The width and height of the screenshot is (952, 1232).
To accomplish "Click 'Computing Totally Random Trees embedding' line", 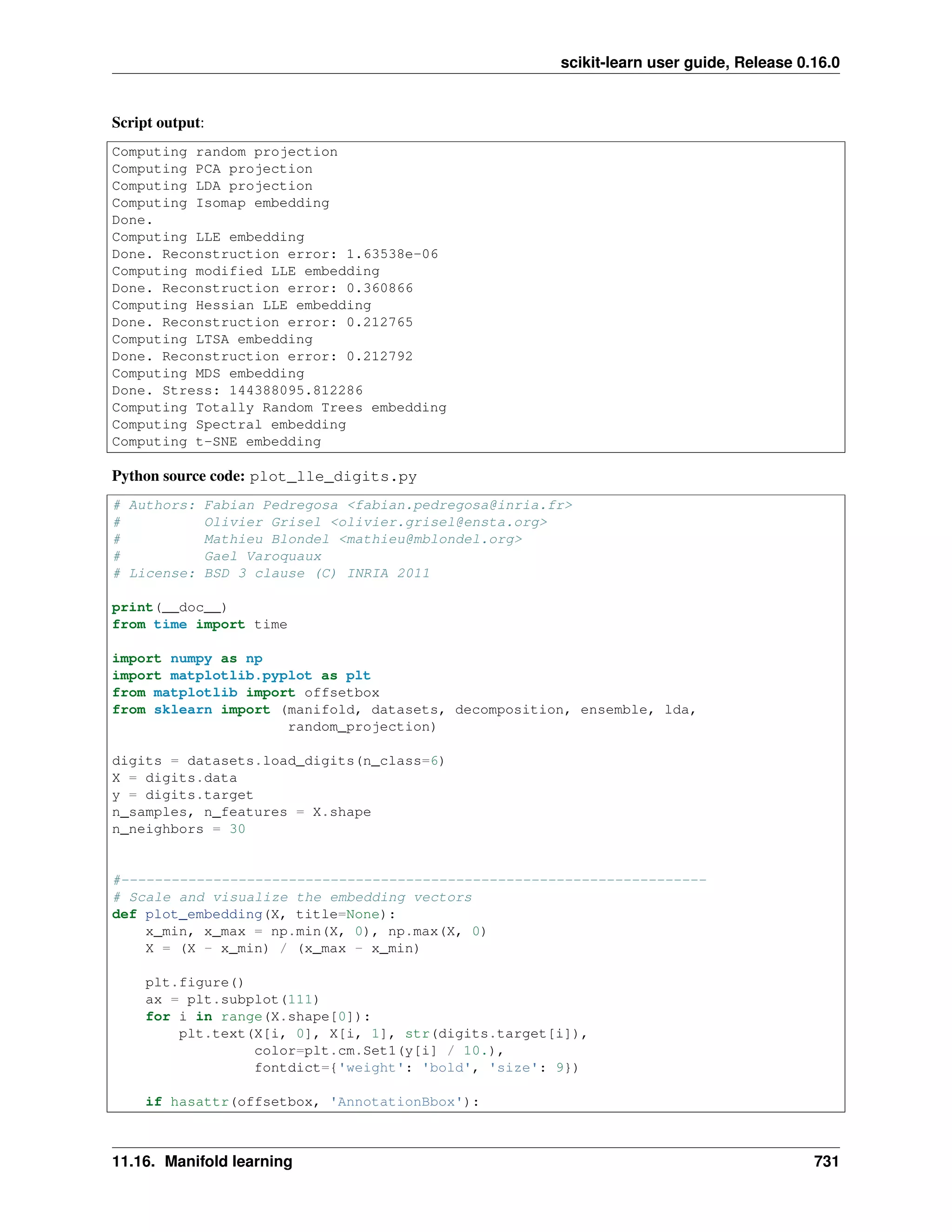I will [279, 408].
